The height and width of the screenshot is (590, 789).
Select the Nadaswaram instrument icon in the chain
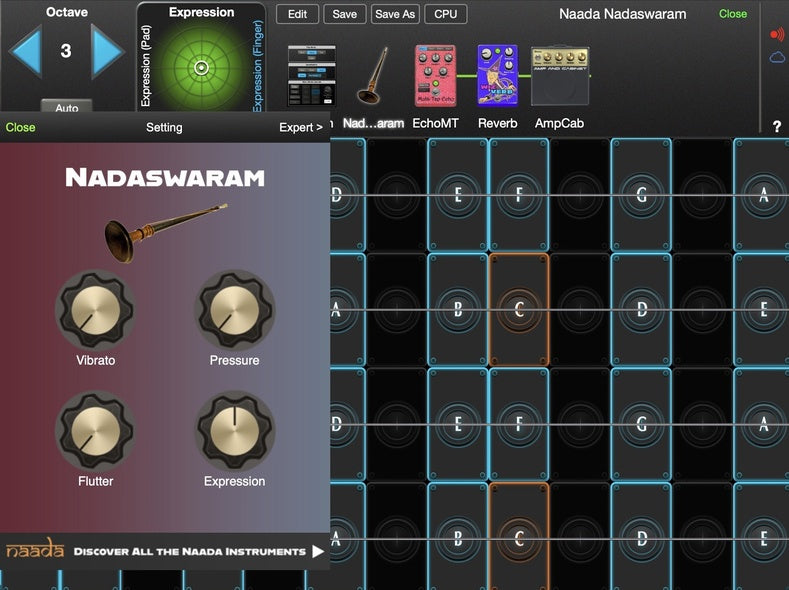point(373,76)
